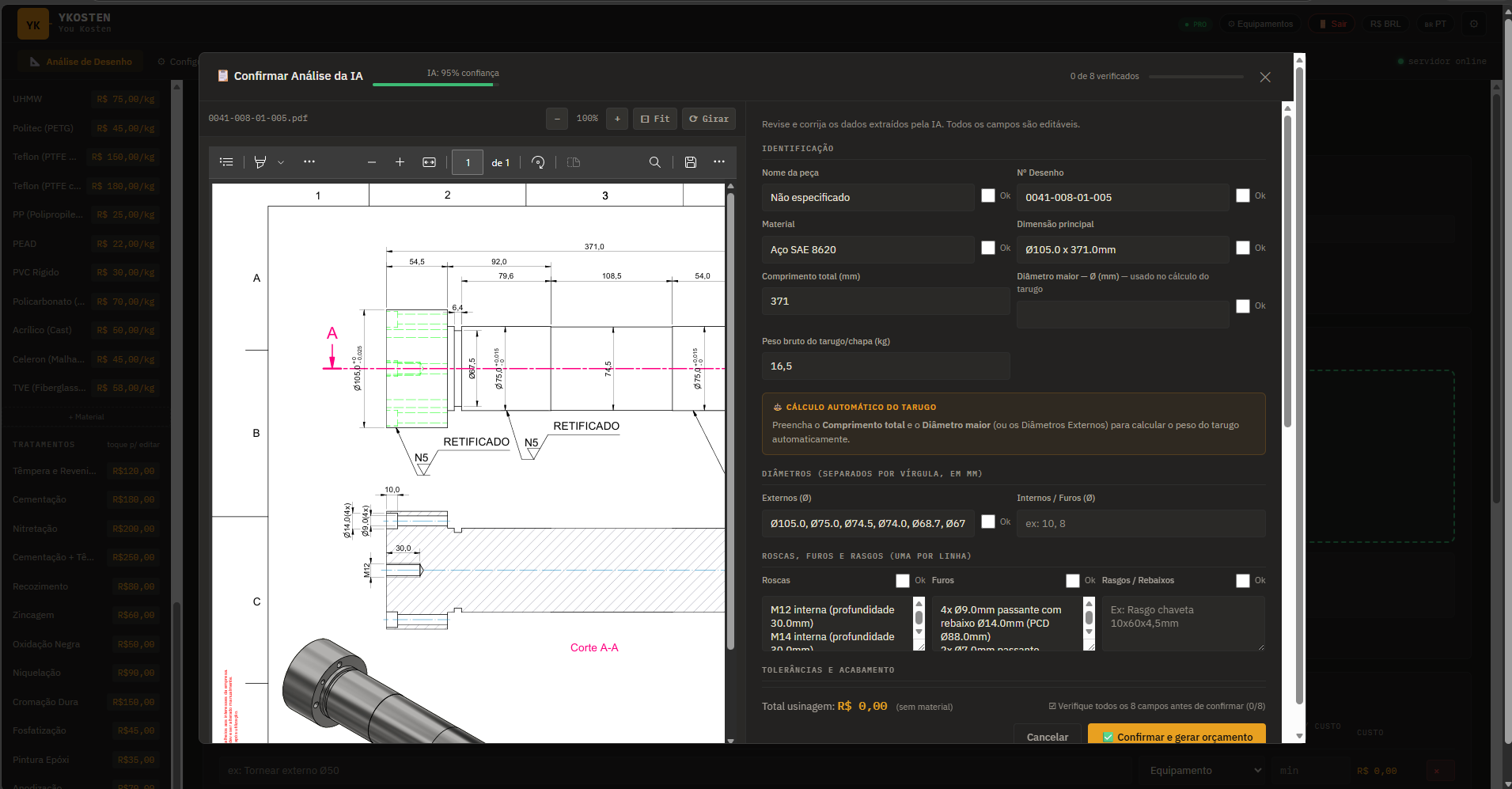Edit the Material field Aço SAE 8620
This screenshot has height=789, width=1512.
pos(868,250)
